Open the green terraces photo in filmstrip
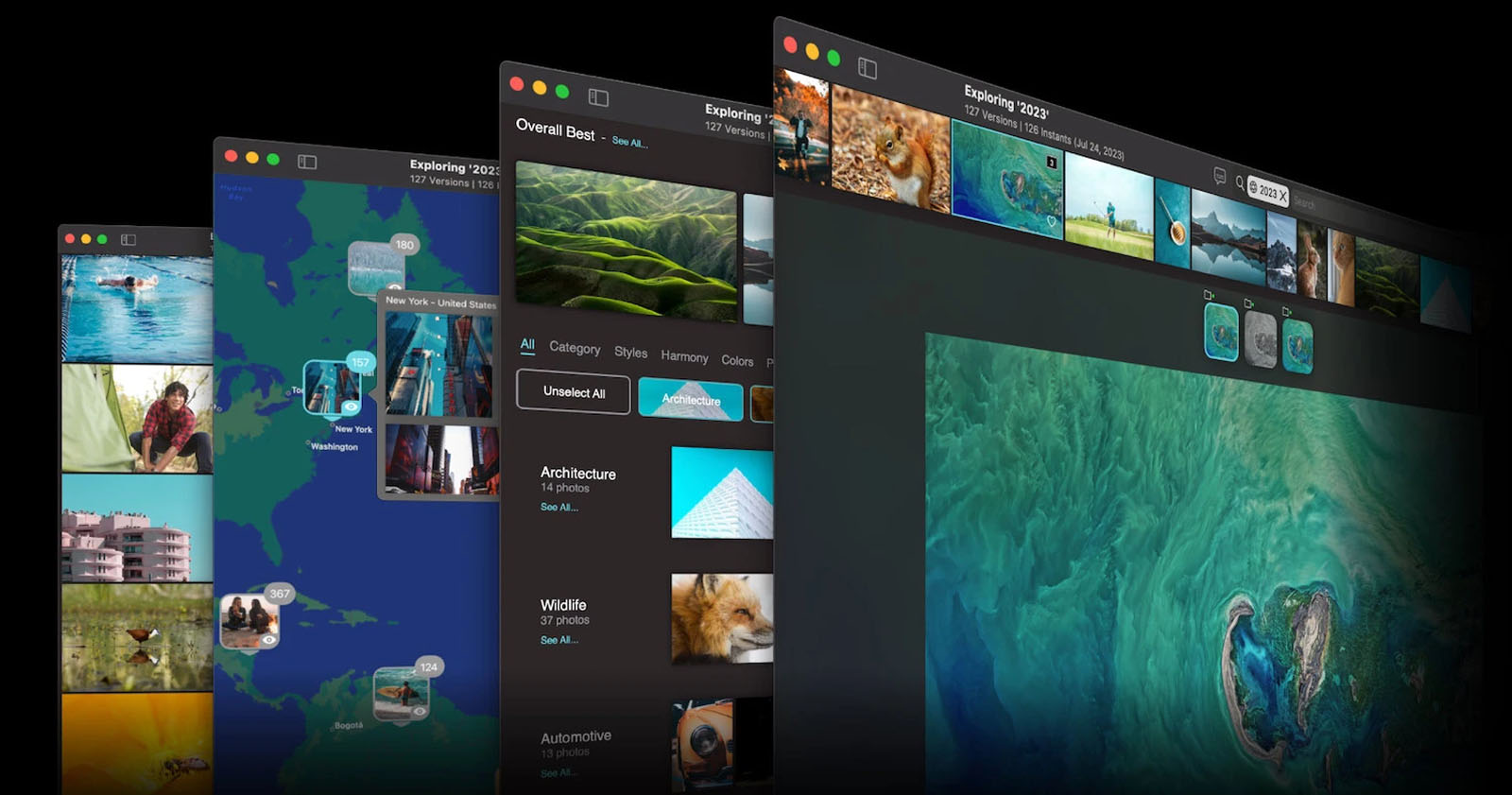The height and width of the screenshot is (795, 1512). 1386,275
